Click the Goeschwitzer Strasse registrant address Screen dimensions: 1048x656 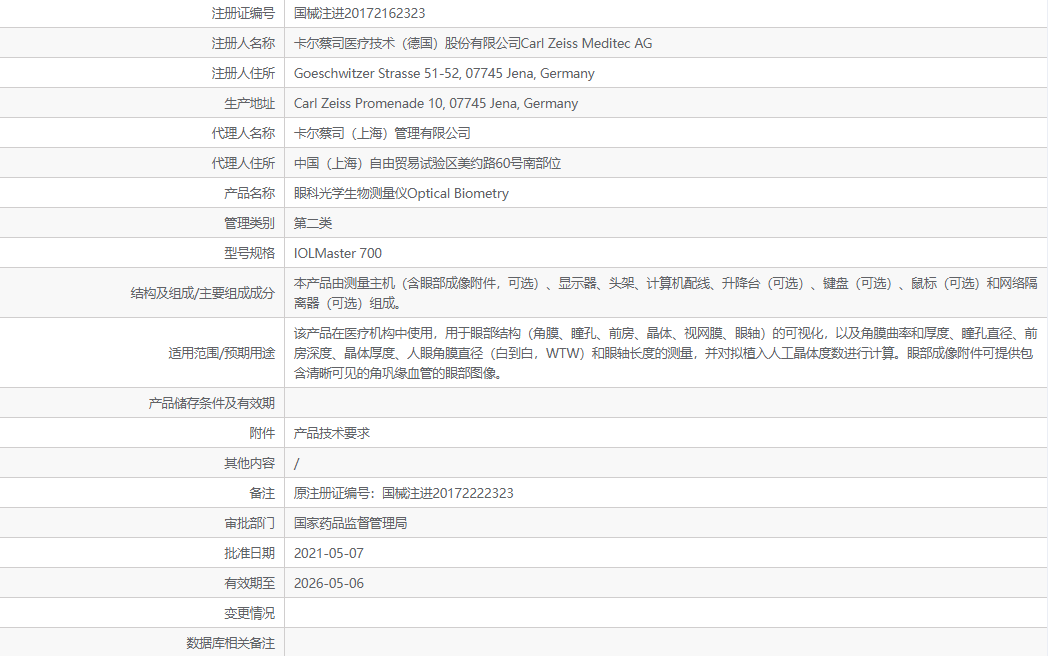click(x=444, y=73)
